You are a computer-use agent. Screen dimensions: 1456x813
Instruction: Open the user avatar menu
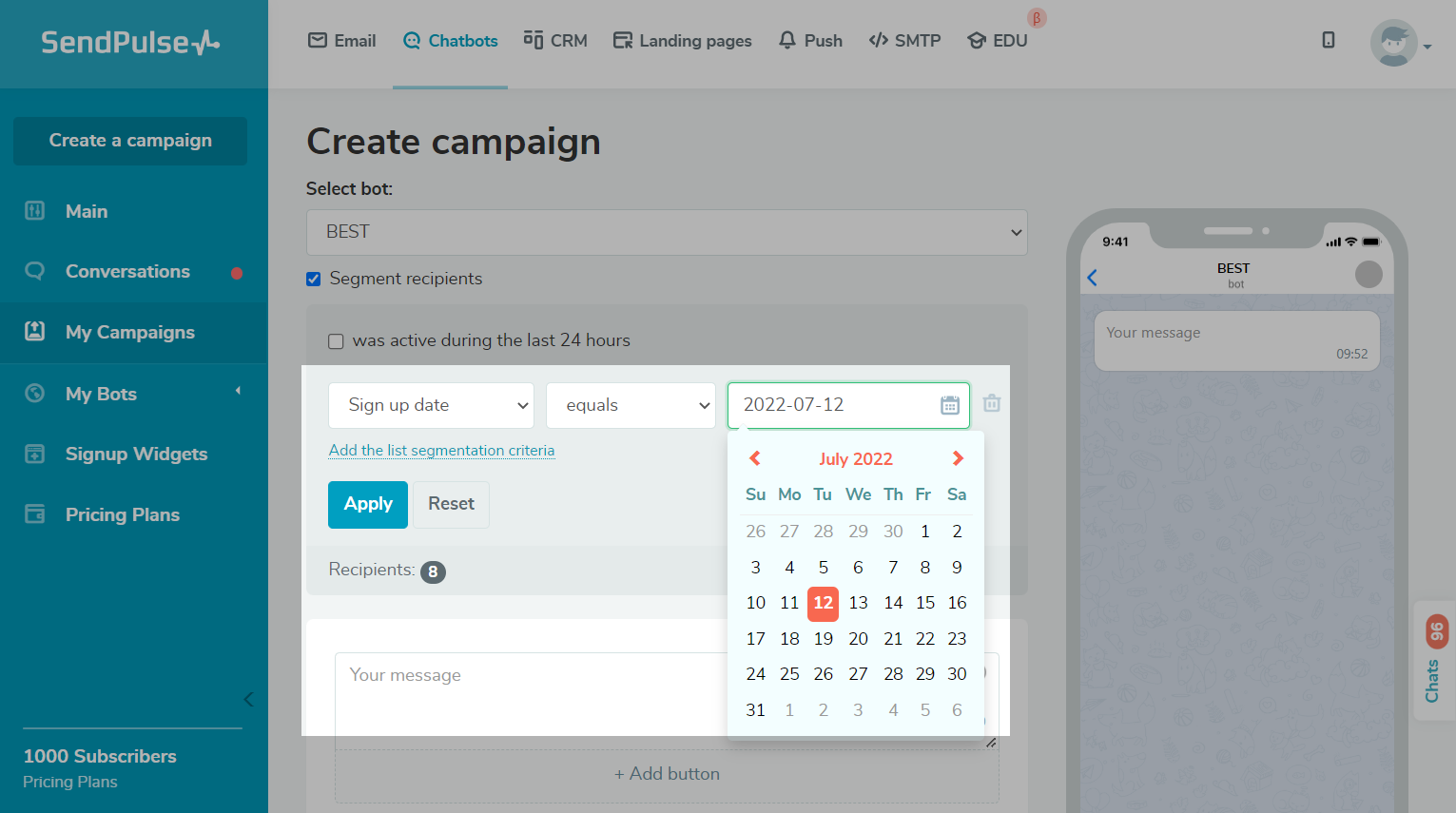(x=1401, y=43)
